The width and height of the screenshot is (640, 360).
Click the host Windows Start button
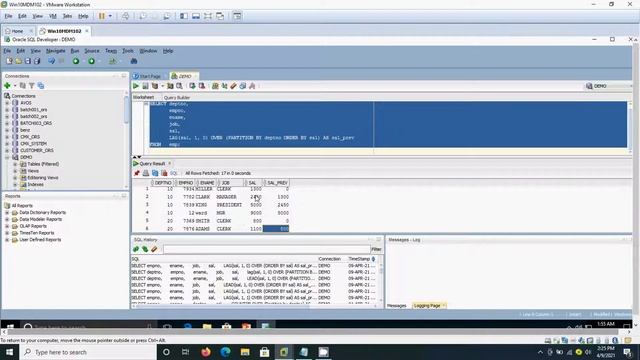click(9, 352)
